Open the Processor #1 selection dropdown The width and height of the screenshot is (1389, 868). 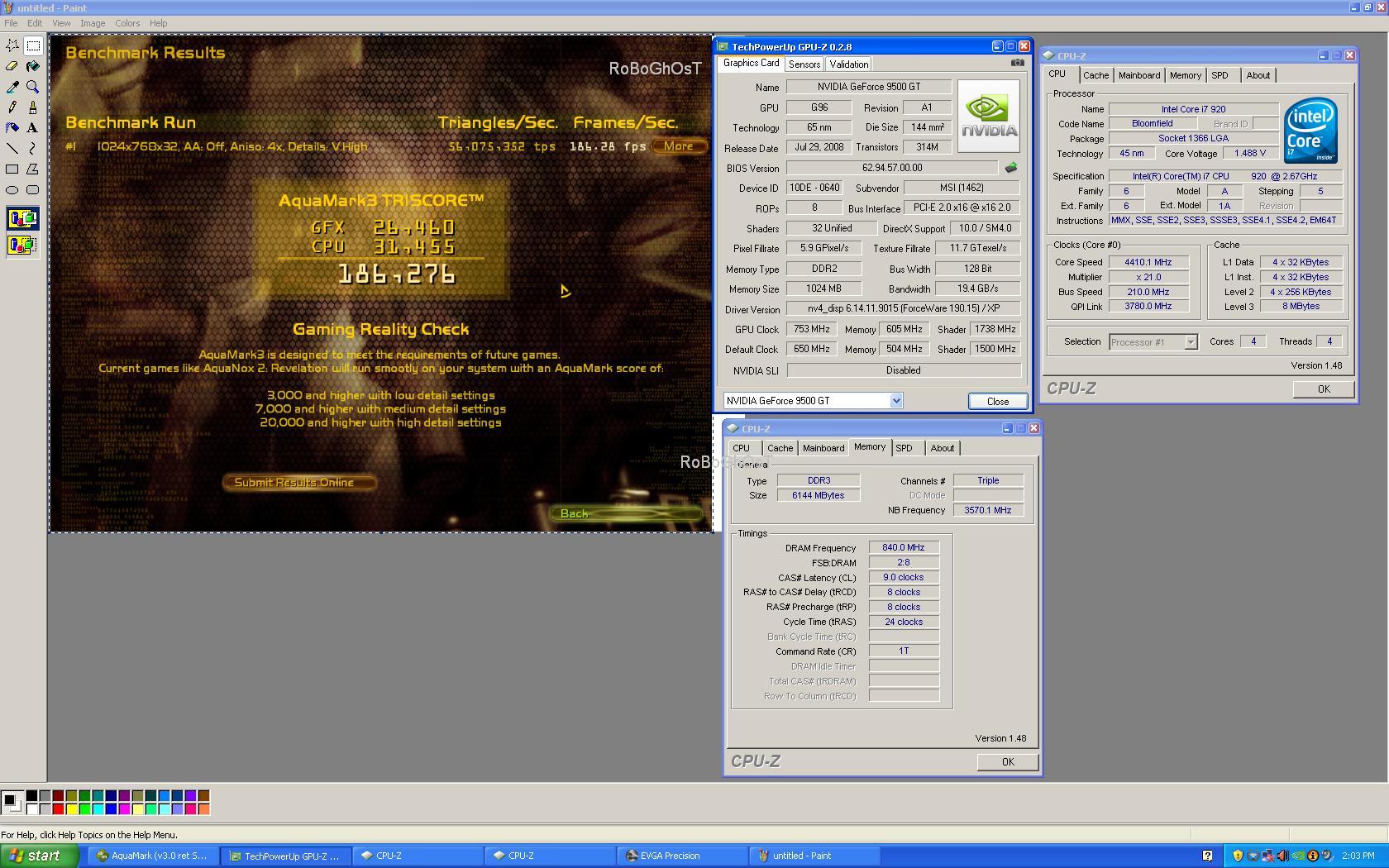pyautogui.click(x=1191, y=342)
